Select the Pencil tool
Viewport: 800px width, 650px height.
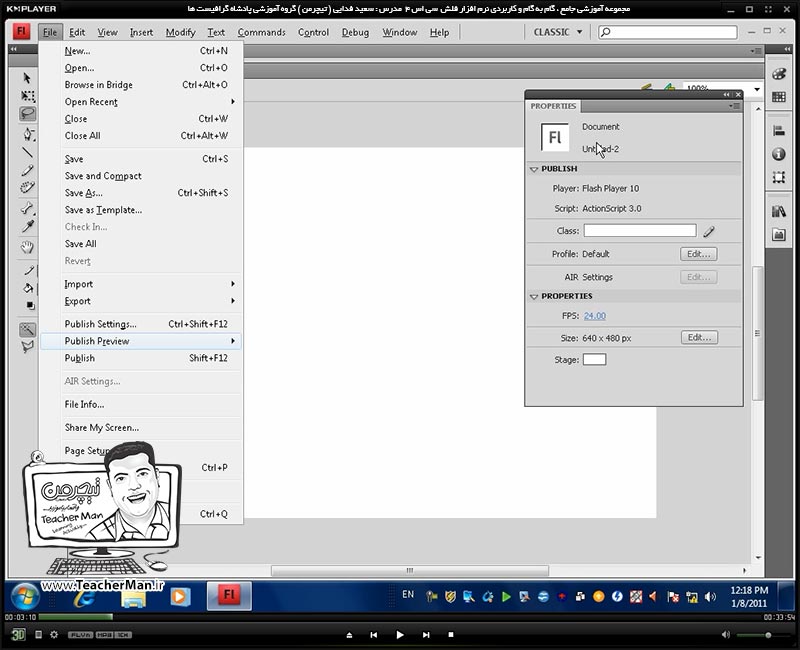point(28,170)
